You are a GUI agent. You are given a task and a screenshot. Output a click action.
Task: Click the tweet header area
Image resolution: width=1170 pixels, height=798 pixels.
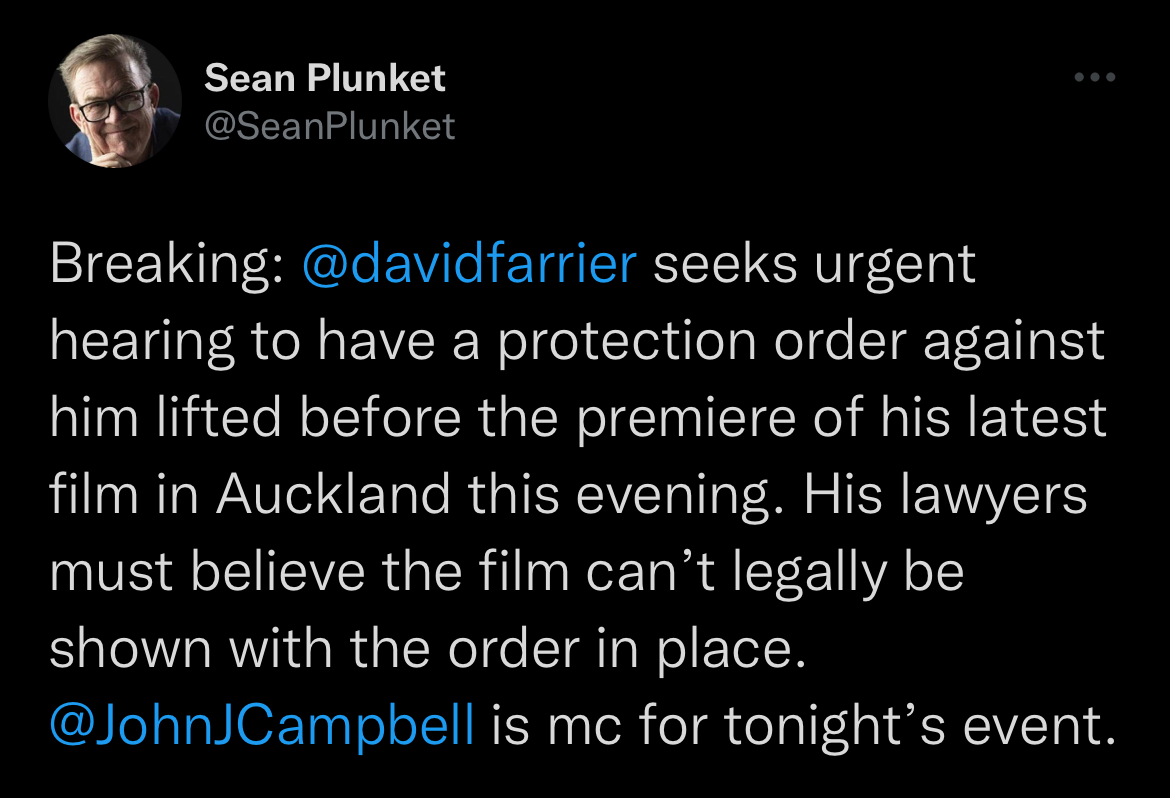point(400,100)
